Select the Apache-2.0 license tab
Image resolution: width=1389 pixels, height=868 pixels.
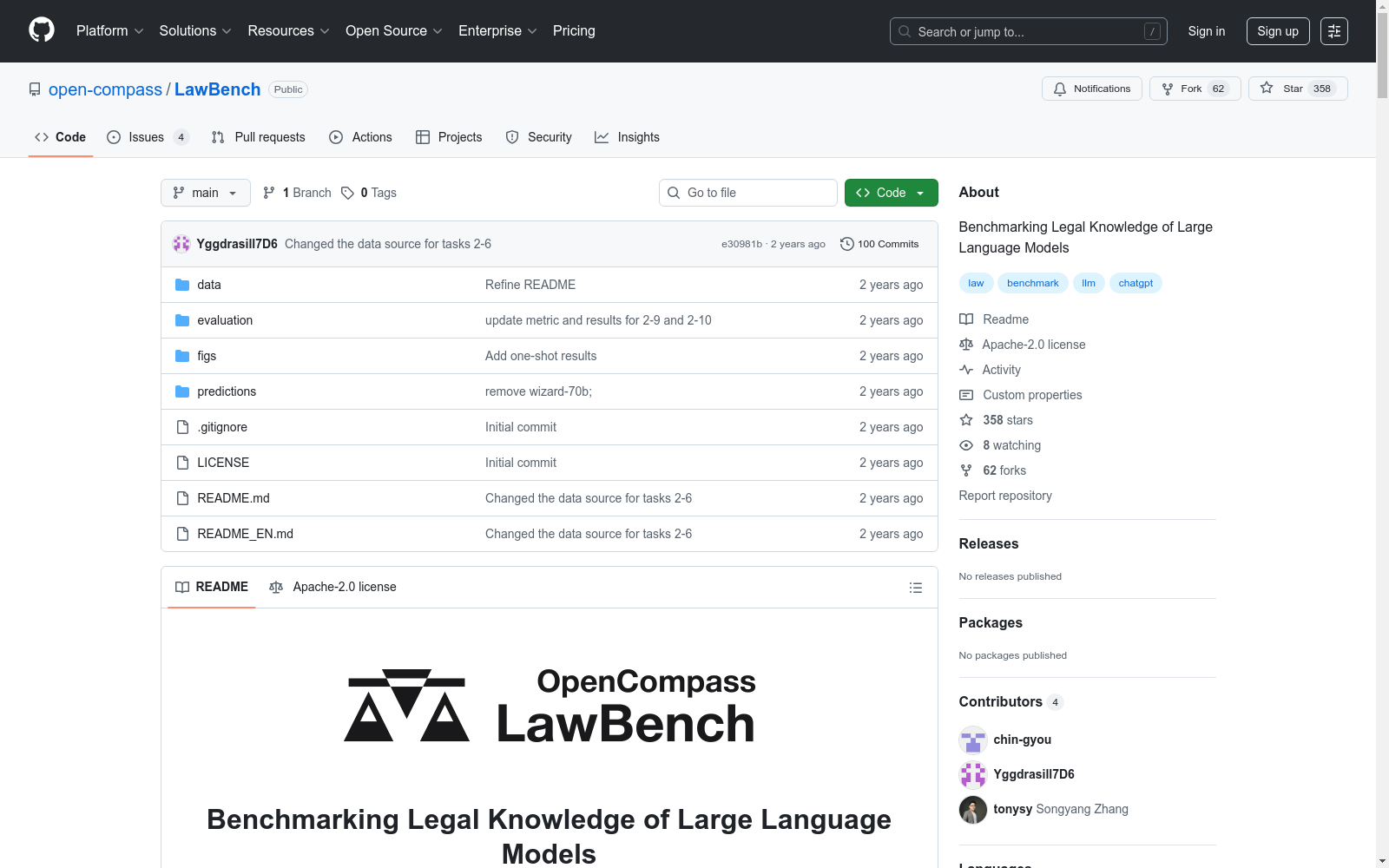click(333, 588)
